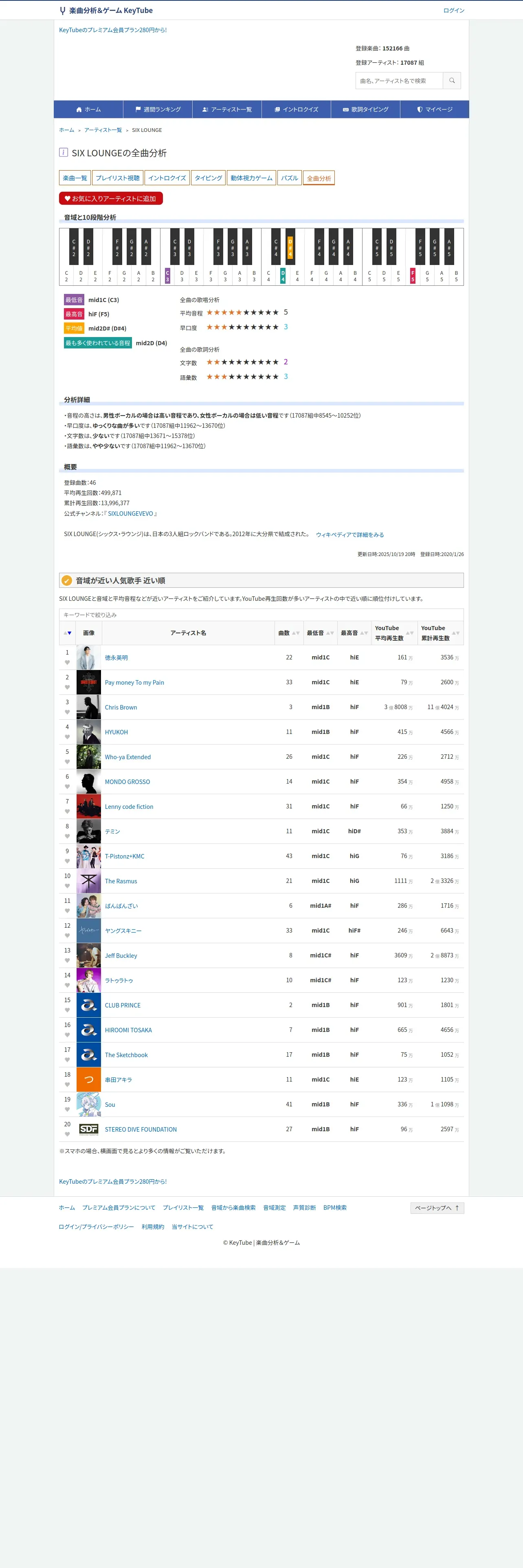
Task: Open the 声質診断 footer link
Action: click(x=304, y=1208)
